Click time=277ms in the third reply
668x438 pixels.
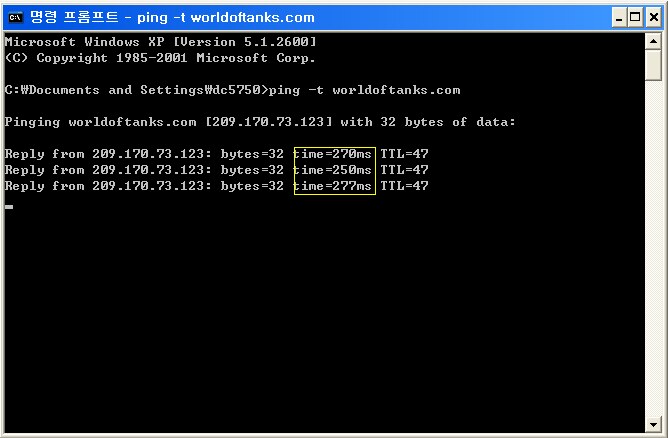click(333, 186)
